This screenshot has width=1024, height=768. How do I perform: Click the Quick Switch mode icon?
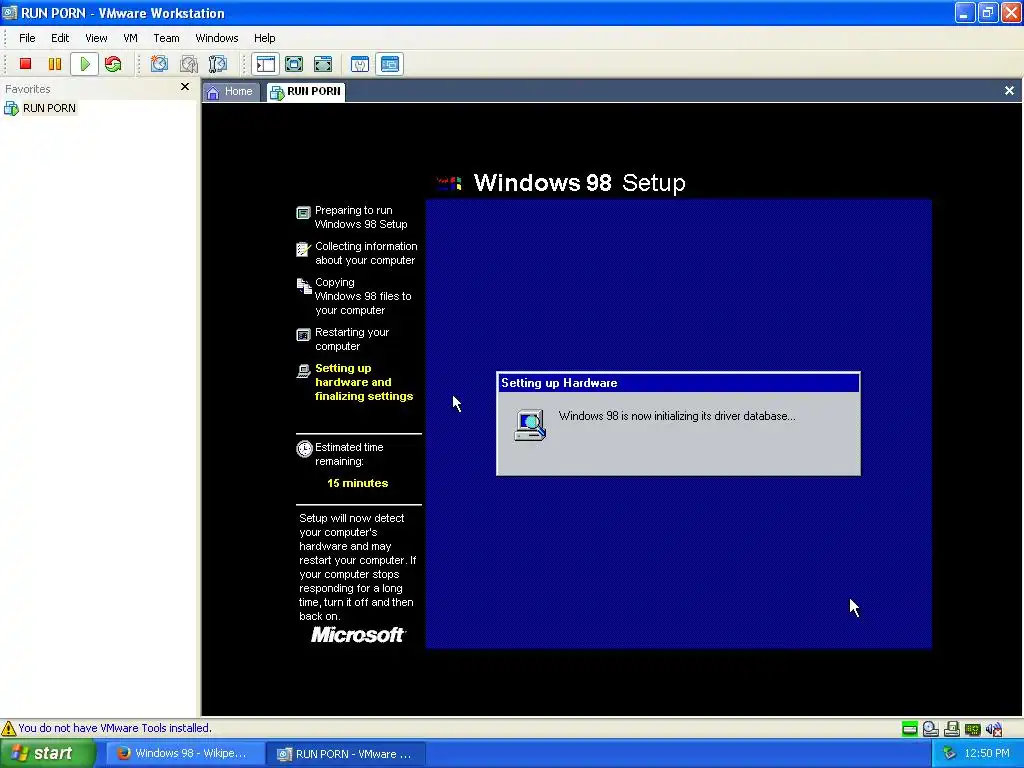click(x=294, y=64)
